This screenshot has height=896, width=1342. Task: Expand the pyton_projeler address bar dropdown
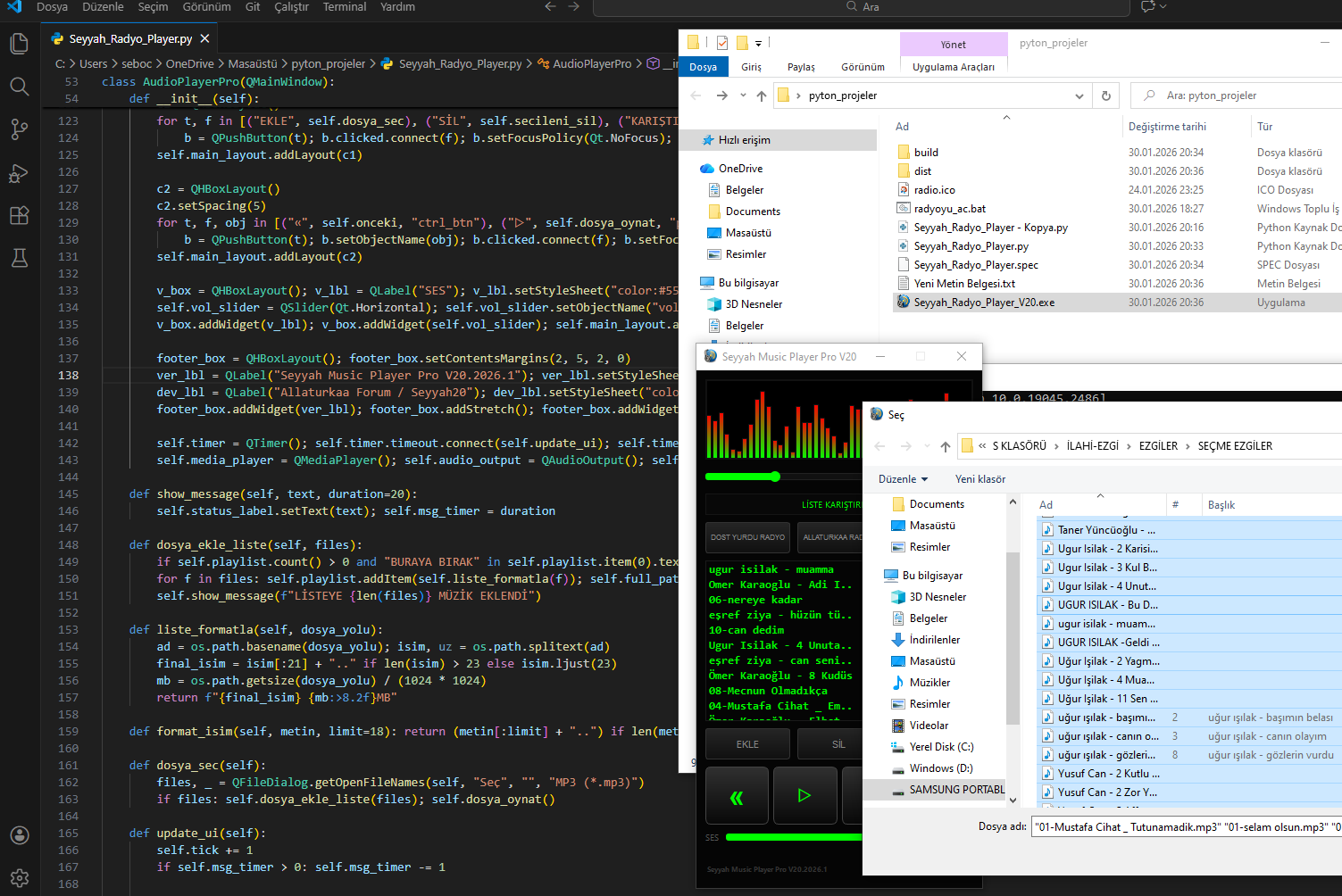[x=1079, y=95]
